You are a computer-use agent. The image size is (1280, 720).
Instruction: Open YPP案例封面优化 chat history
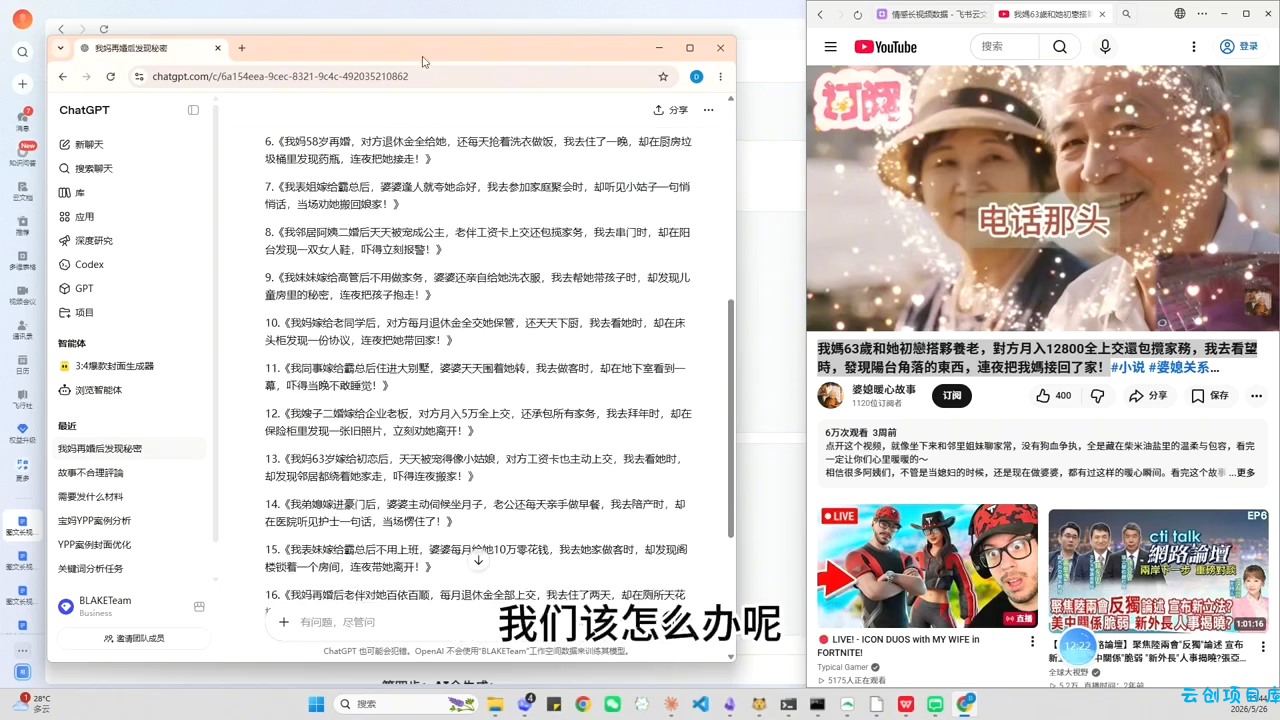click(94, 545)
